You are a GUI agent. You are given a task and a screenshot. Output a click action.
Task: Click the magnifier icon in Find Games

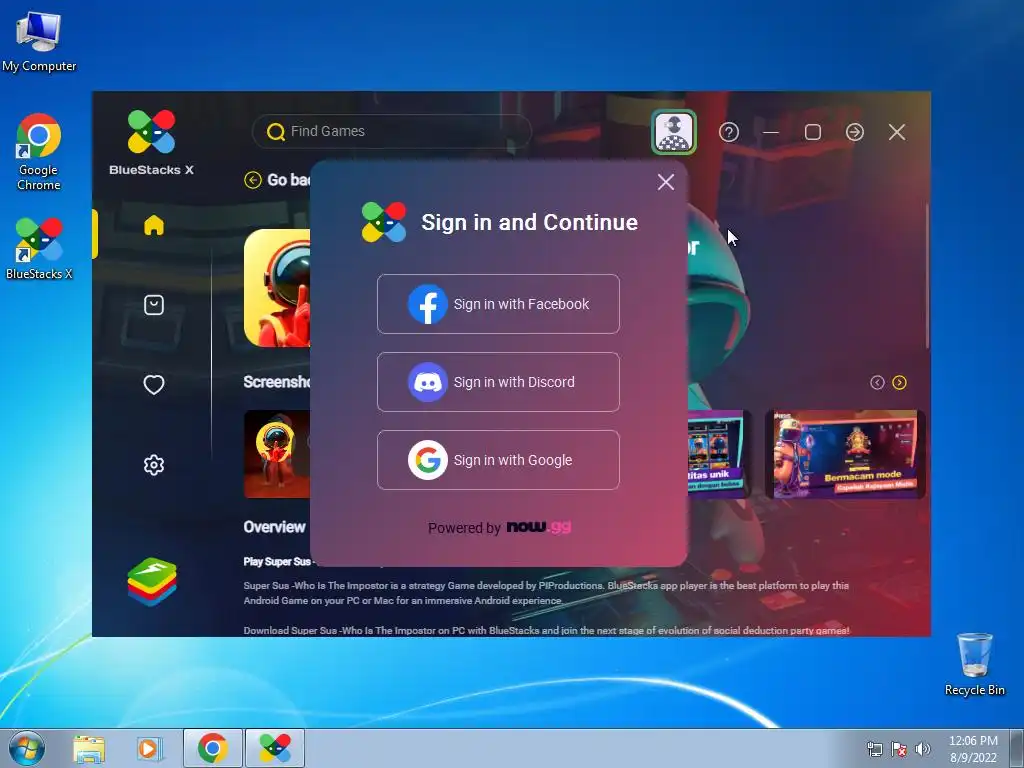click(276, 132)
